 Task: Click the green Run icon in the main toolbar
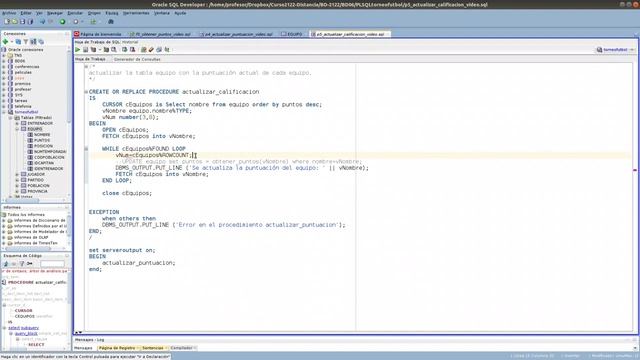pos(62,22)
